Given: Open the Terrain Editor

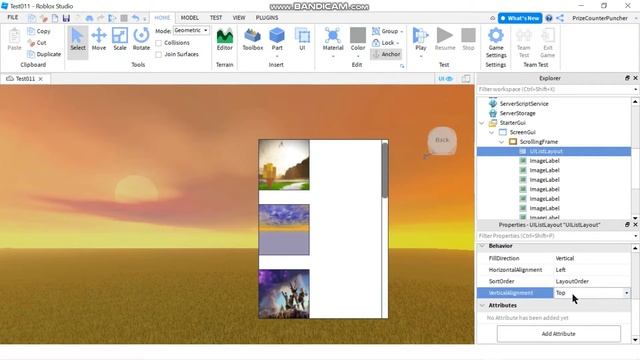Looking at the screenshot, I should tap(224, 40).
